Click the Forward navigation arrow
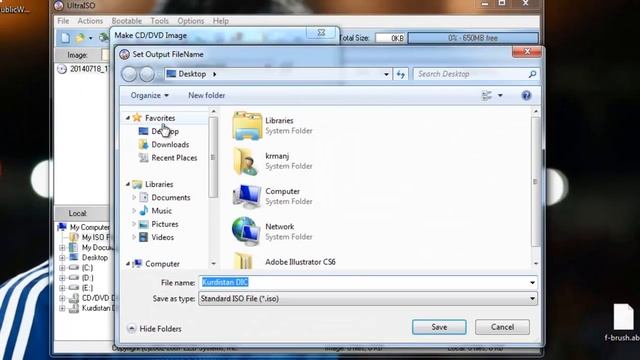This screenshot has height=360, width=640. click(x=147, y=74)
